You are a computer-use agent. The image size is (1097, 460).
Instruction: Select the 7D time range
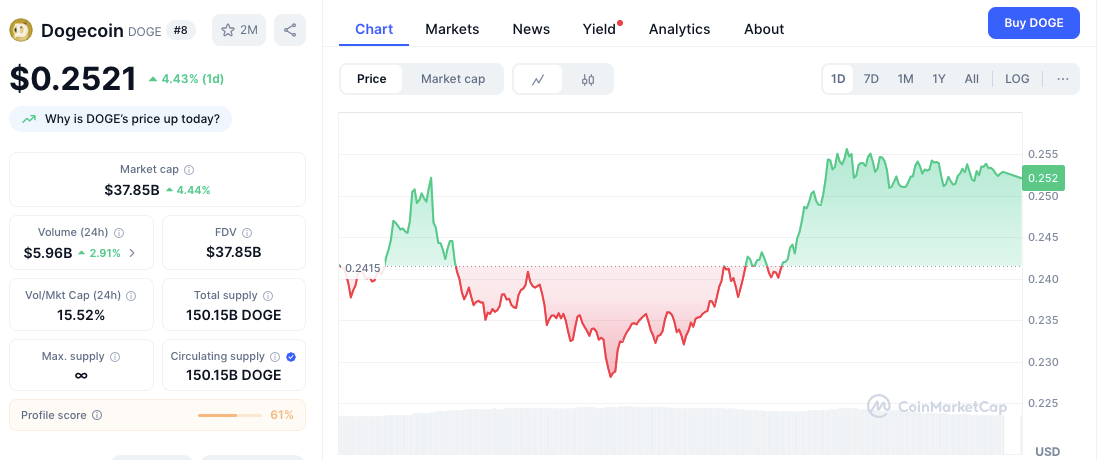point(871,79)
